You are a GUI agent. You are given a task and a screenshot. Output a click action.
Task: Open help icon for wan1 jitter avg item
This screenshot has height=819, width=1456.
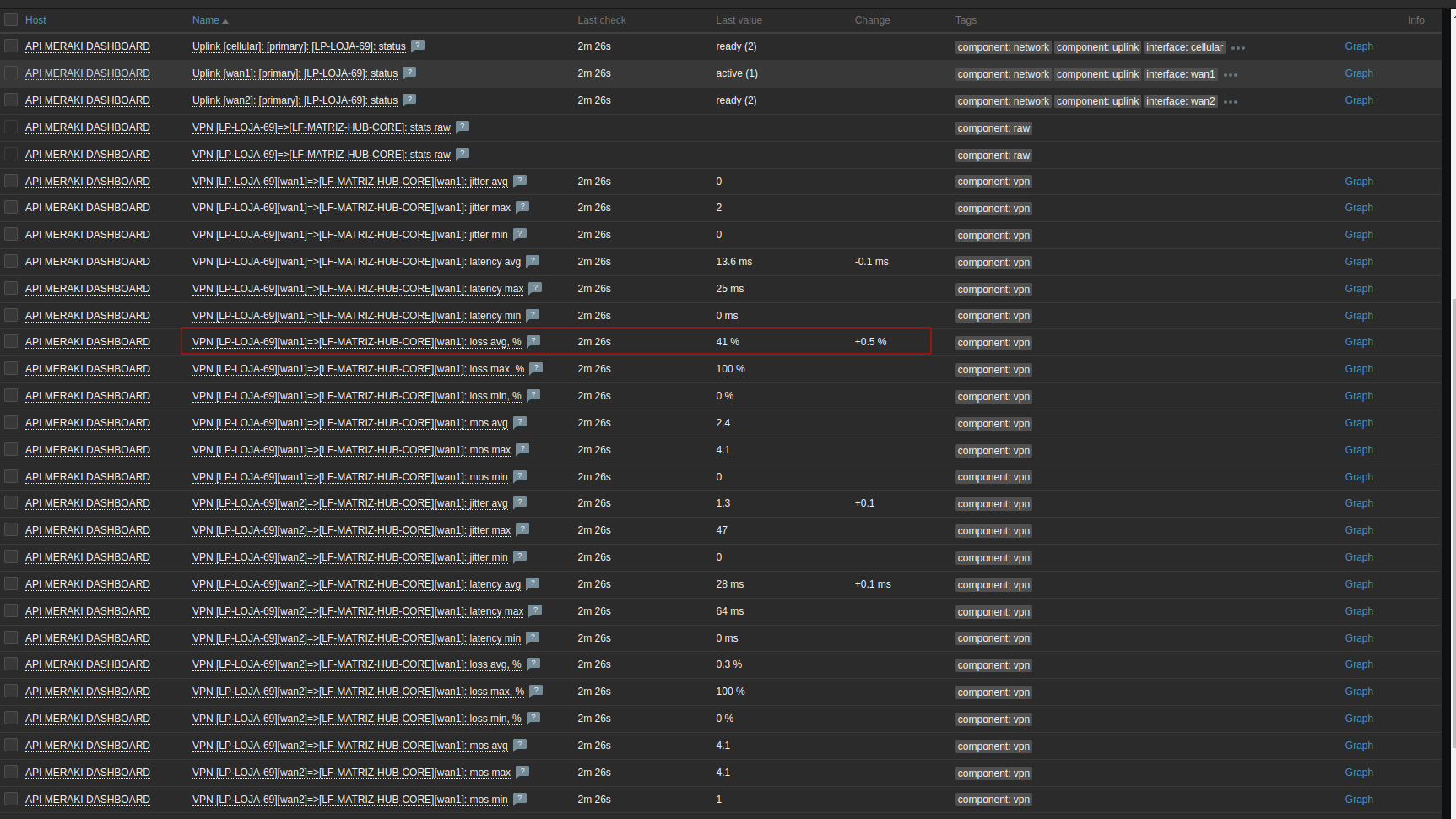[520, 181]
